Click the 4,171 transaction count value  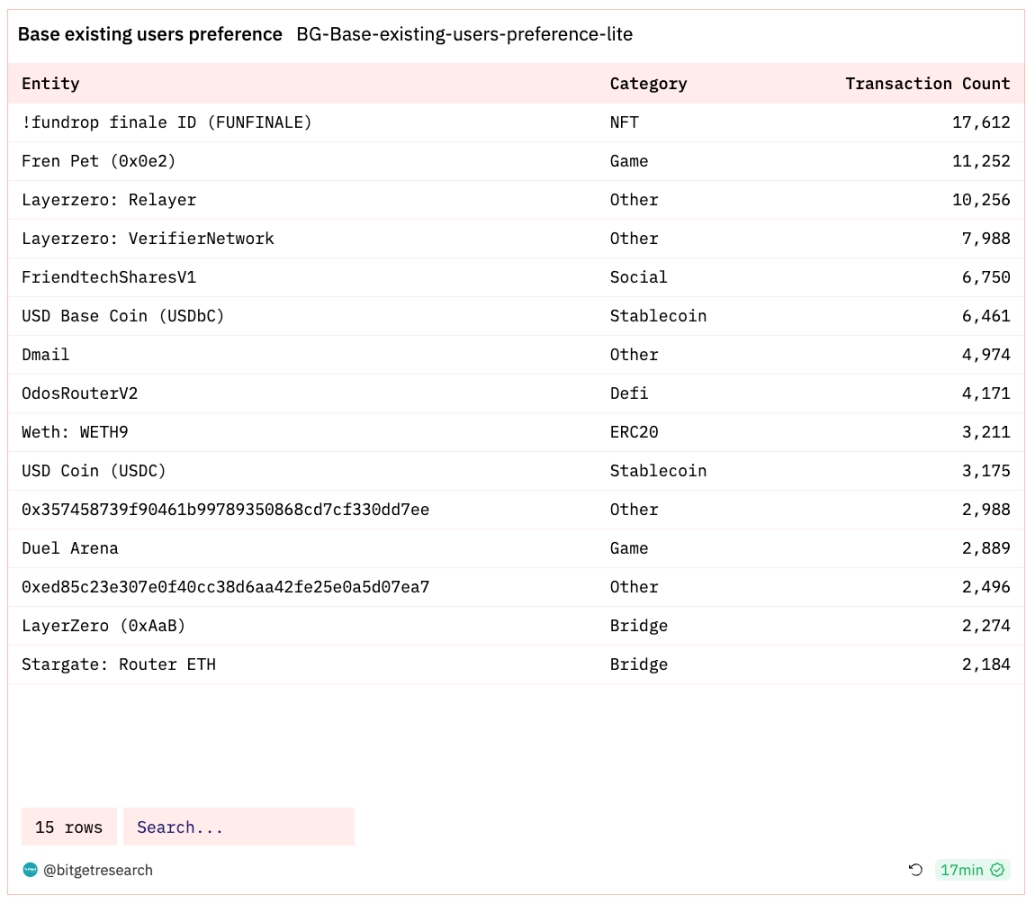click(986, 393)
